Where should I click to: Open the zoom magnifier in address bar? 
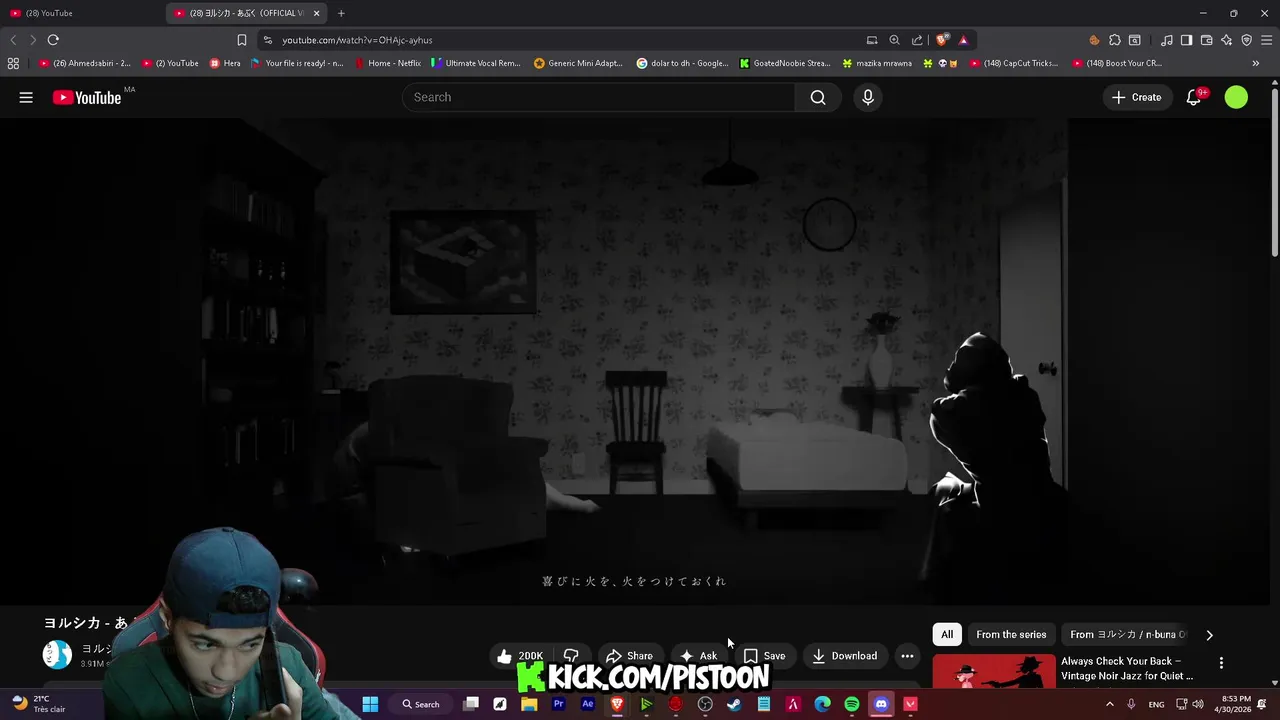[x=894, y=40]
